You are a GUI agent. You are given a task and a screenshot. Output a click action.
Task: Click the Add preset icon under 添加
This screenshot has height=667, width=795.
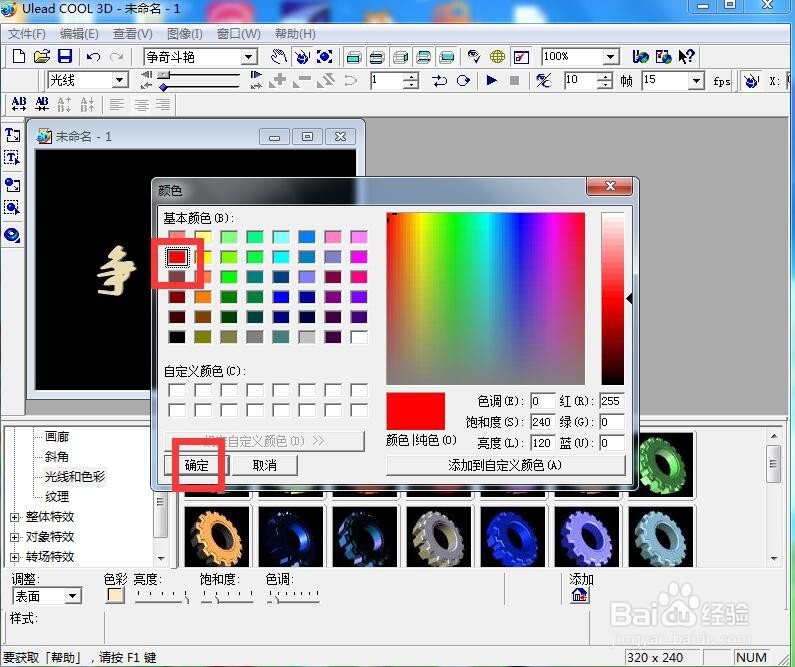point(580,596)
